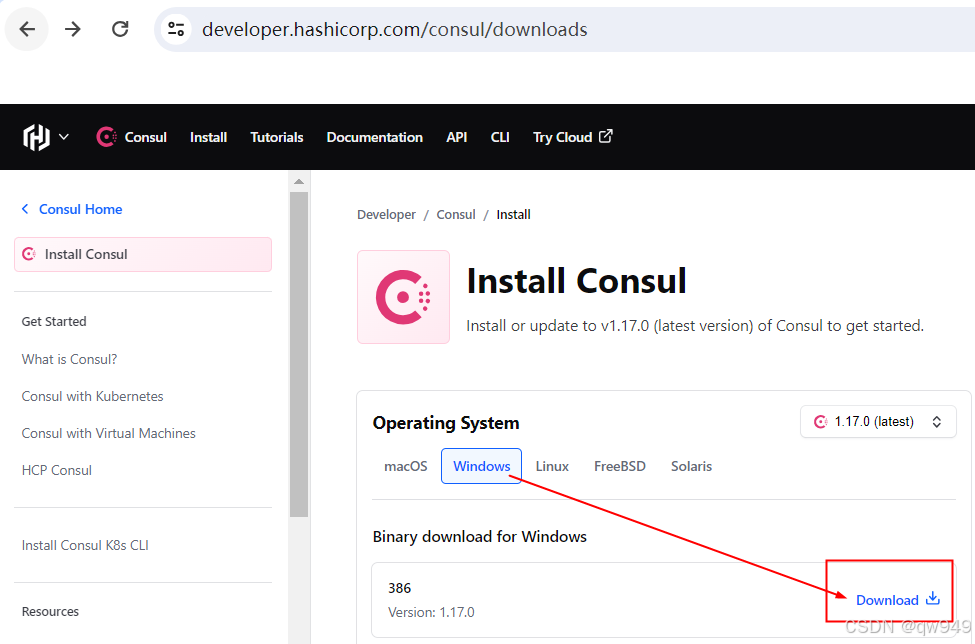Click the download arrow icon for 386
The width and height of the screenshot is (975, 644).
click(x=932, y=599)
